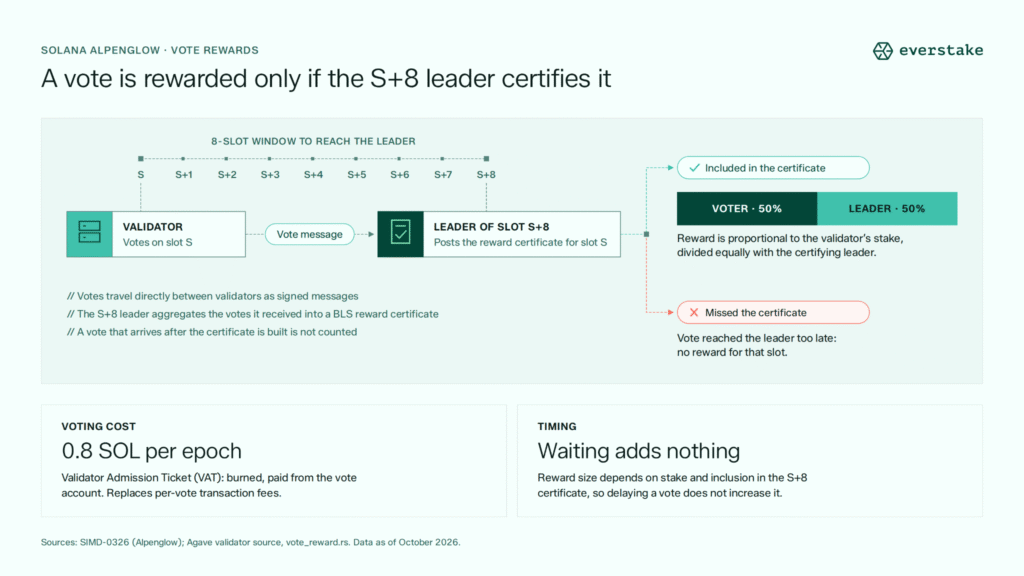Image resolution: width=1024 pixels, height=576 pixels.
Task: Click the square junction node after leader box
Action: point(646,234)
